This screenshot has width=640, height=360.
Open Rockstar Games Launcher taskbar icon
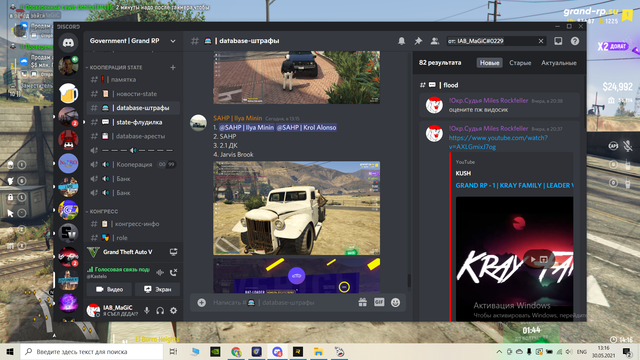pos(298,351)
